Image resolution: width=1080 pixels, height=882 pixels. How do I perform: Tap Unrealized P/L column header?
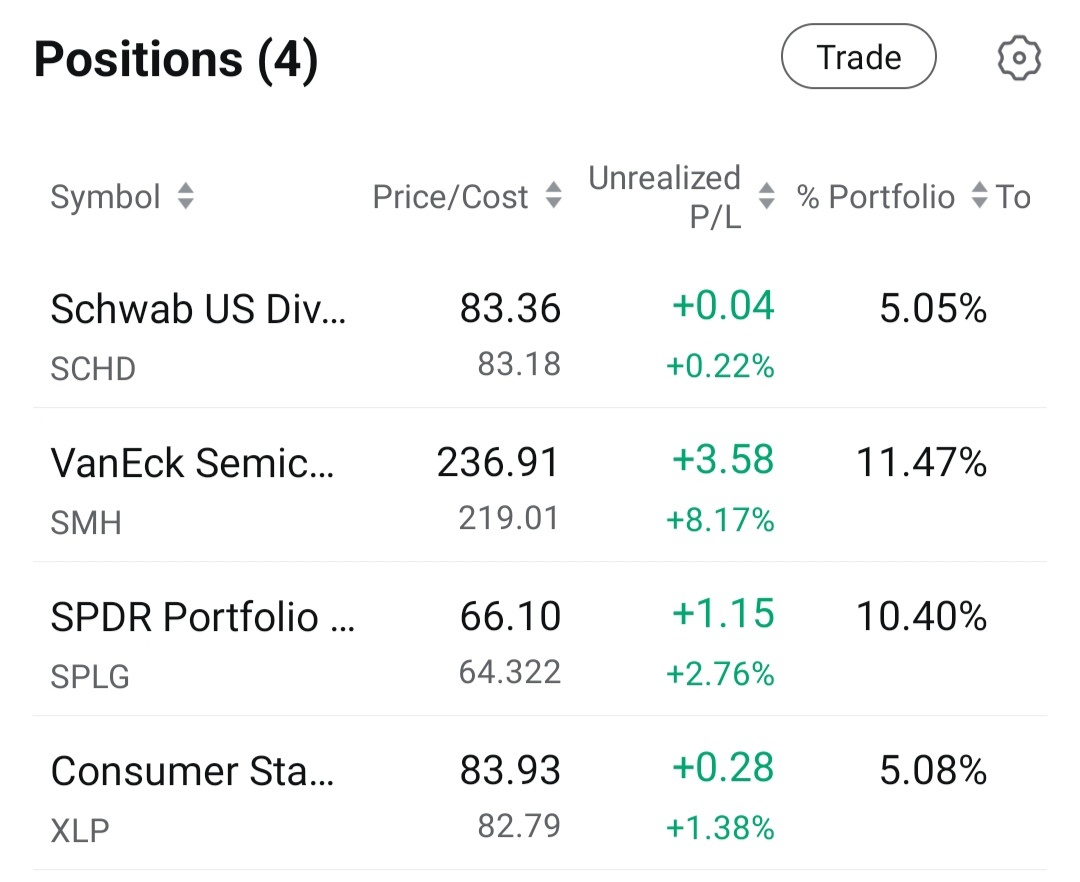pyautogui.click(x=664, y=197)
